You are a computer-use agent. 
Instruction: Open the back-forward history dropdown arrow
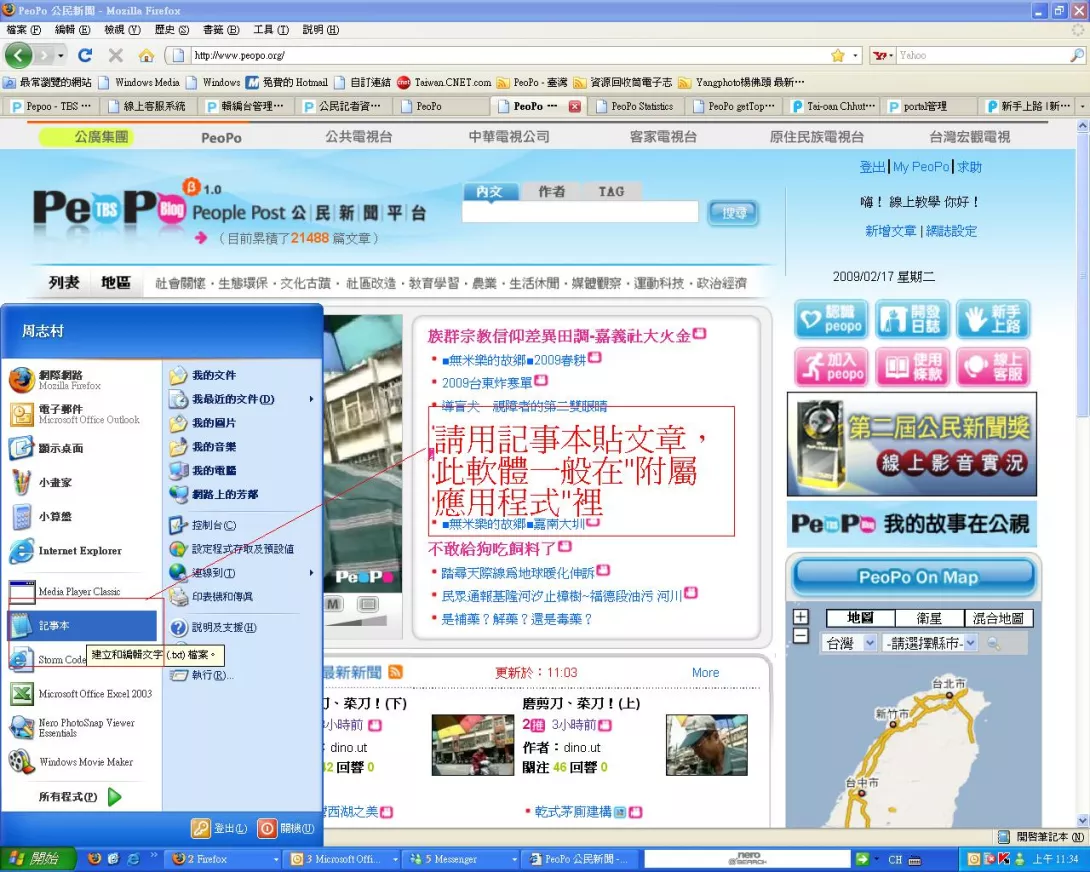tap(60, 55)
